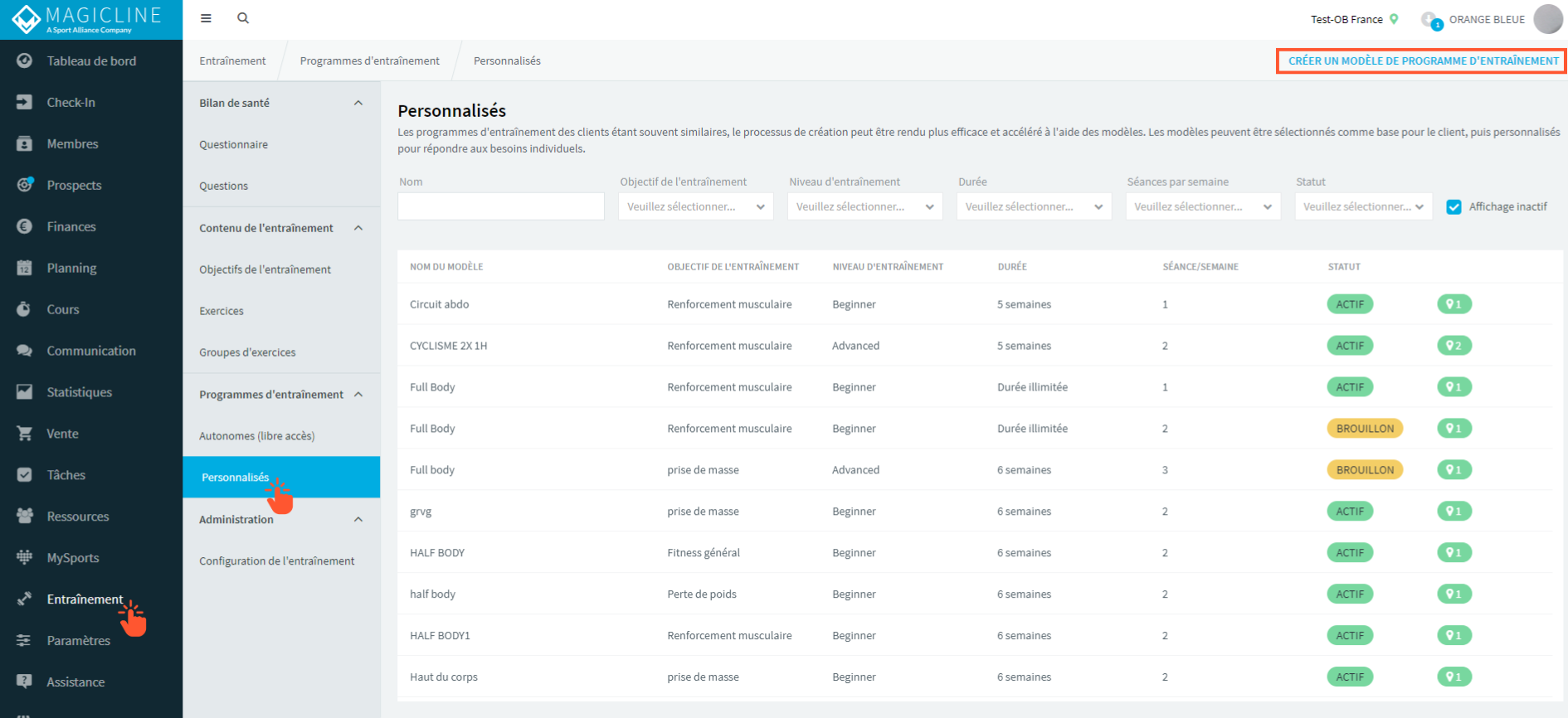
Task: Click the search magnifier icon
Action: point(243,18)
